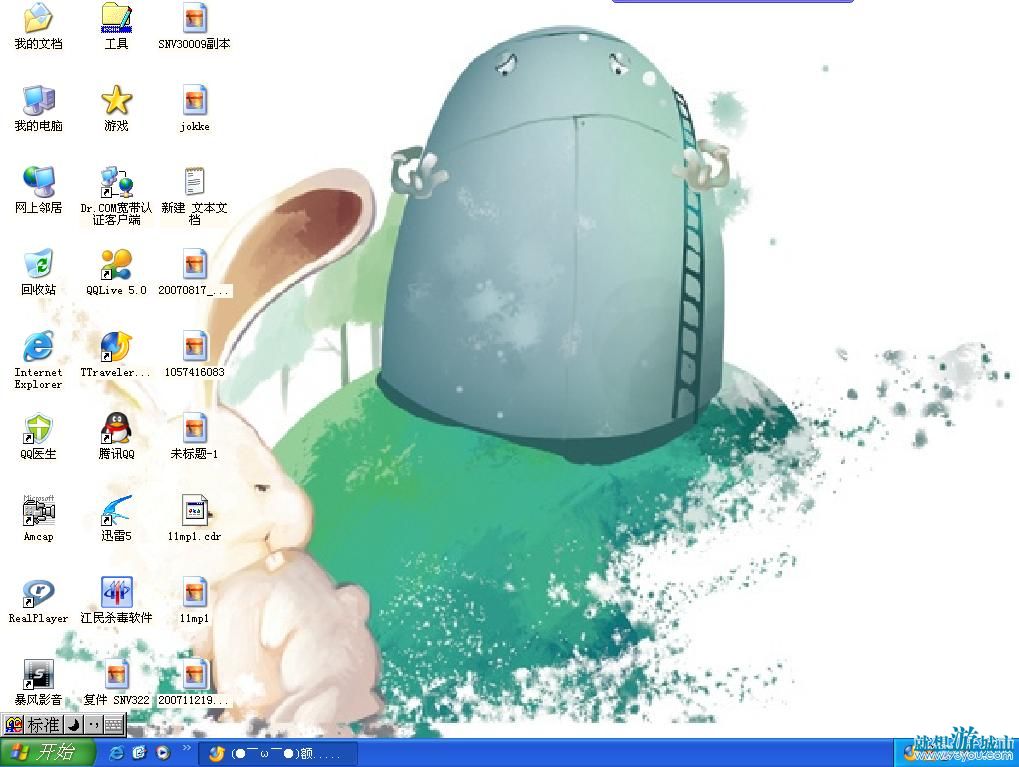Click the 开始 Start button
The height and width of the screenshot is (767, 1019).
point(47,753)
